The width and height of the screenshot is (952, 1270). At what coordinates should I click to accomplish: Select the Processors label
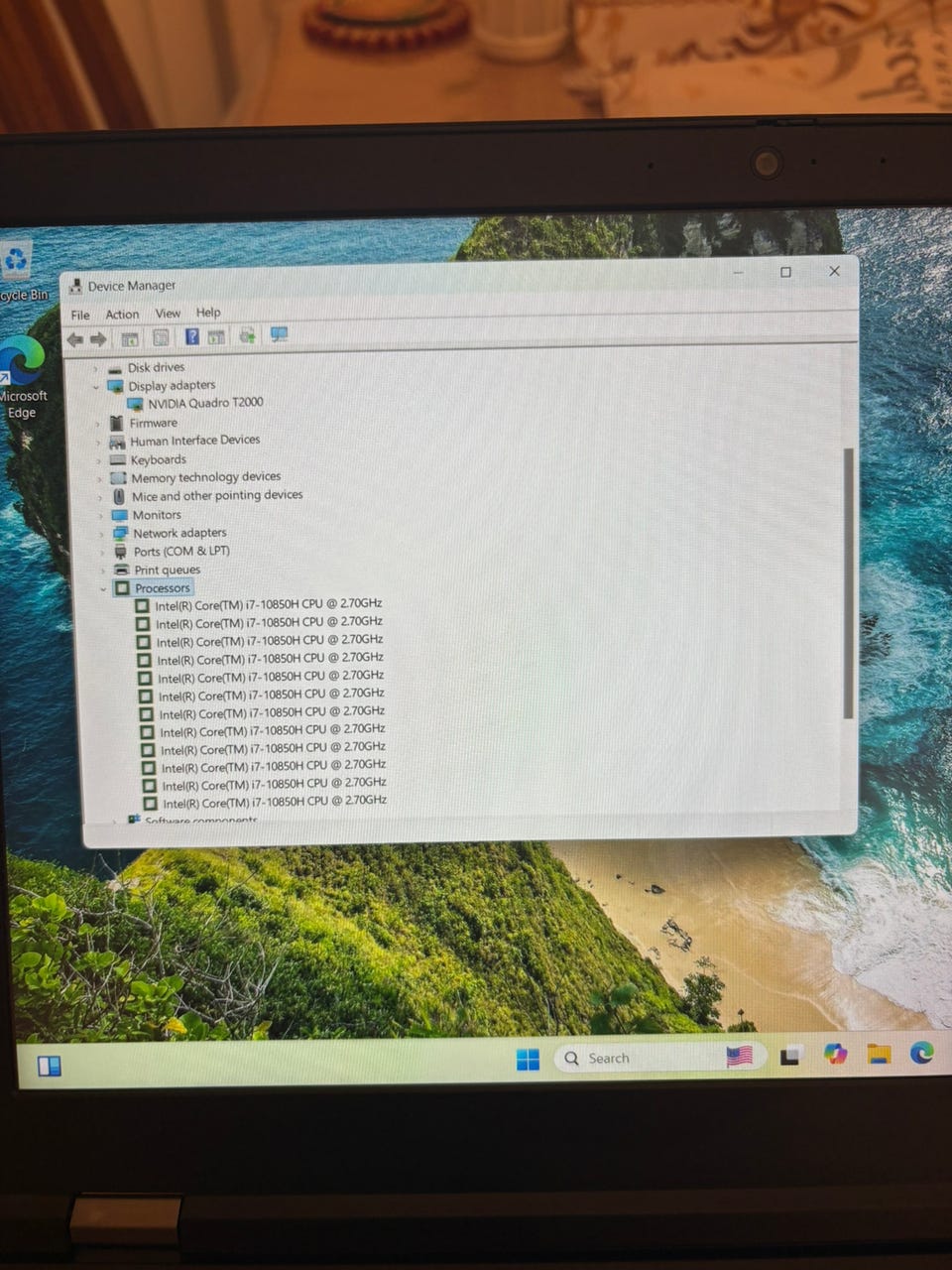pyautogui.click(x=163, y=588)
